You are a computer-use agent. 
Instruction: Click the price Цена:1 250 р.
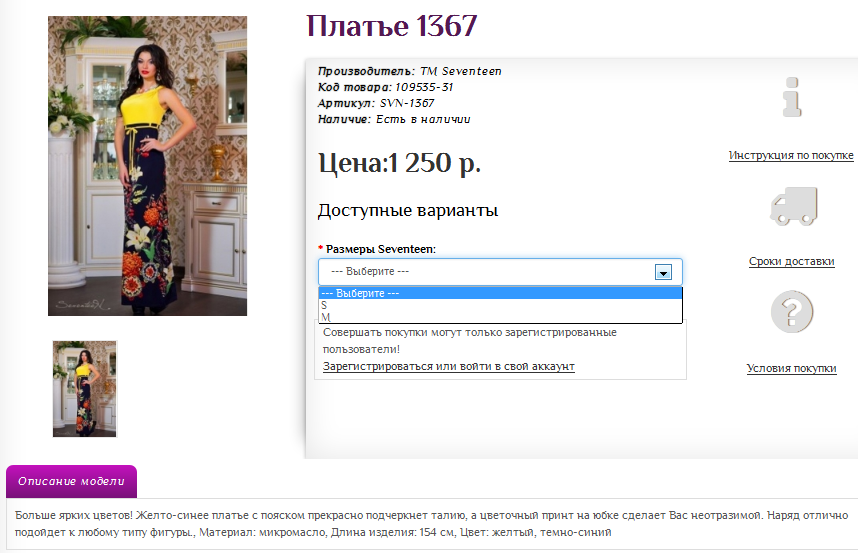pos(399,163)
